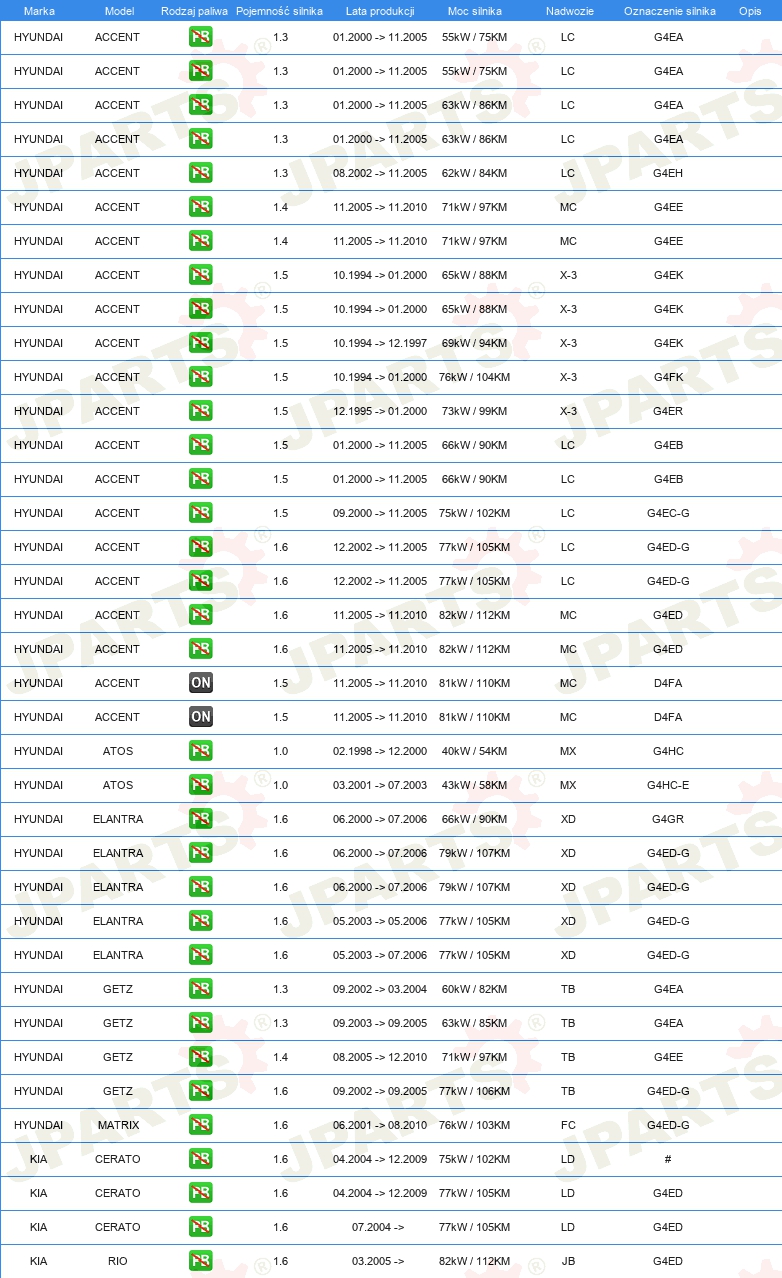This screenshot has height=1278, width=782.
Task: Click the production years 02.1998 -> 12.2000
Action: coord(380,751)
